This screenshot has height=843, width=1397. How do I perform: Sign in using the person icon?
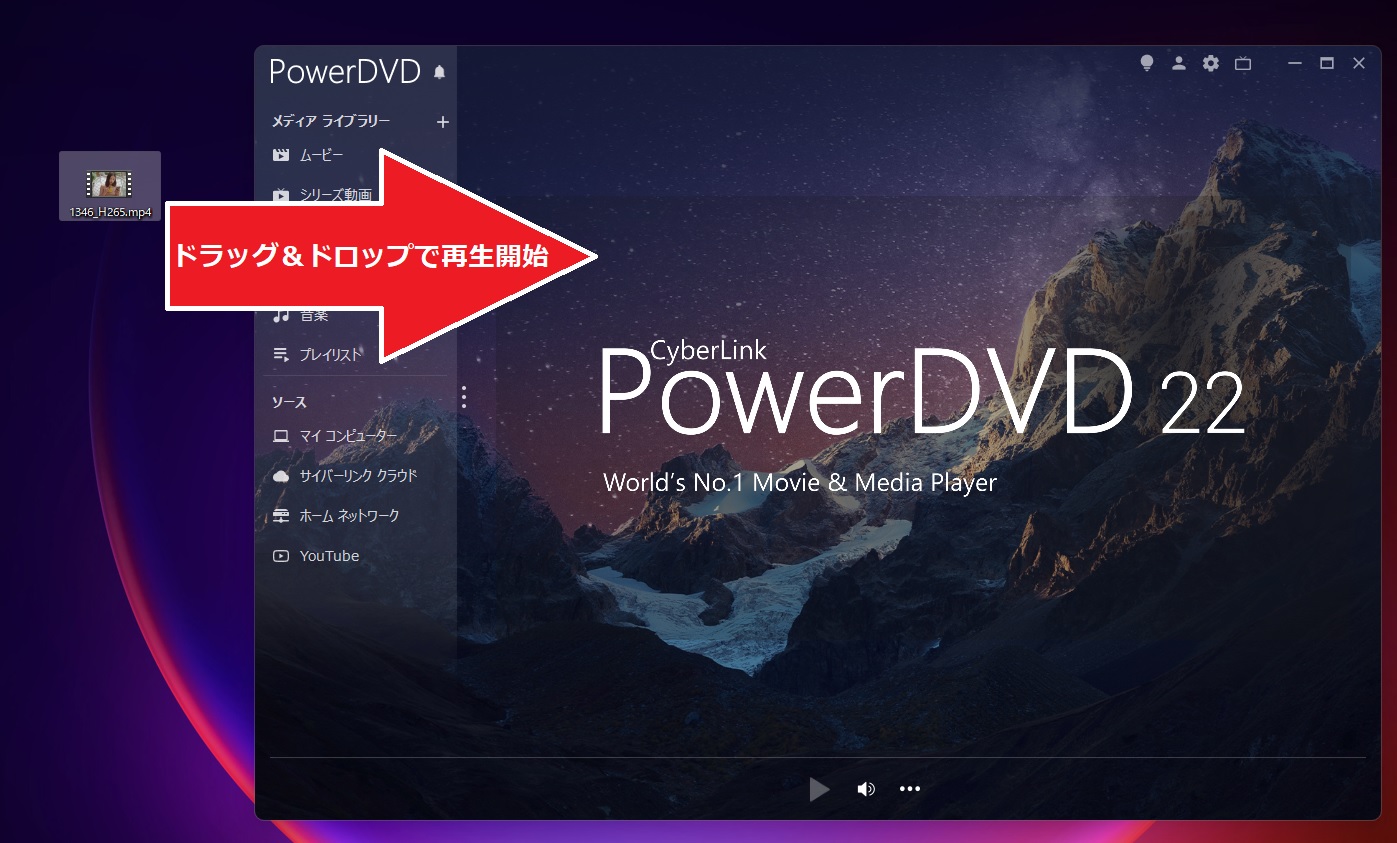click(x=1179, y=63)
